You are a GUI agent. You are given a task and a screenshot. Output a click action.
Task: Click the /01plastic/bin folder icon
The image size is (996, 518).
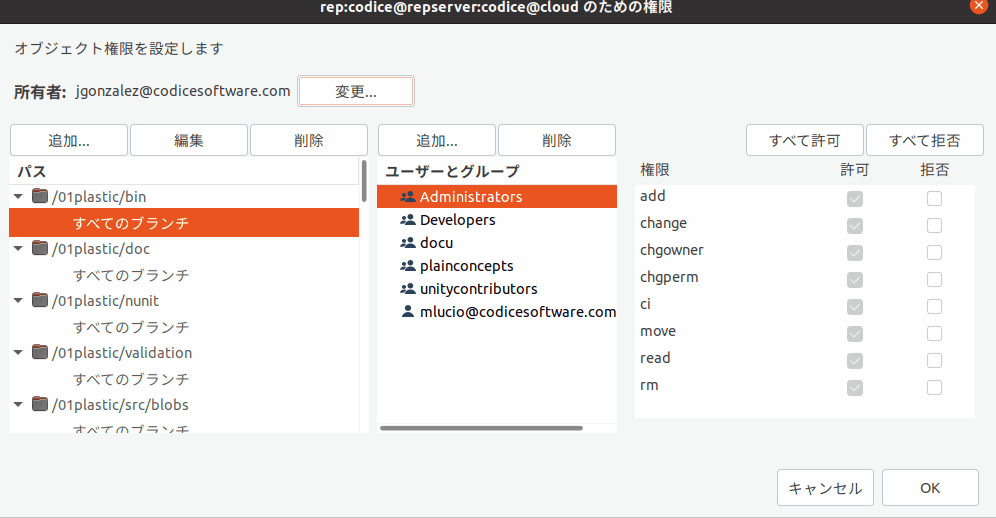(x=40, y=196)
